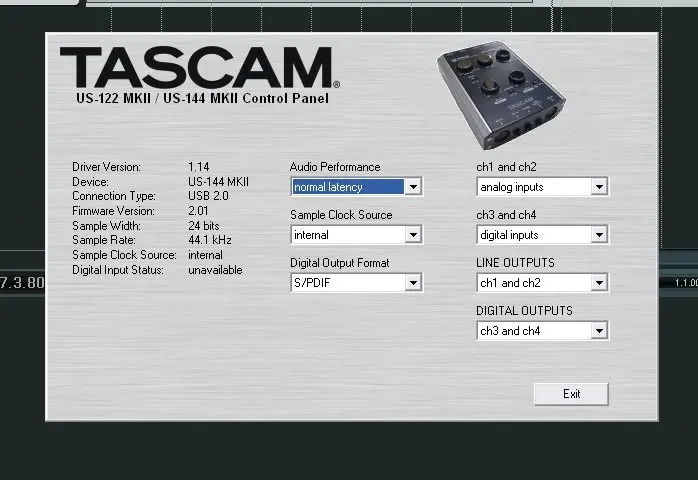Click the Sample Width value 24 bits
The image size is (698, 480).
coord(206,226)
